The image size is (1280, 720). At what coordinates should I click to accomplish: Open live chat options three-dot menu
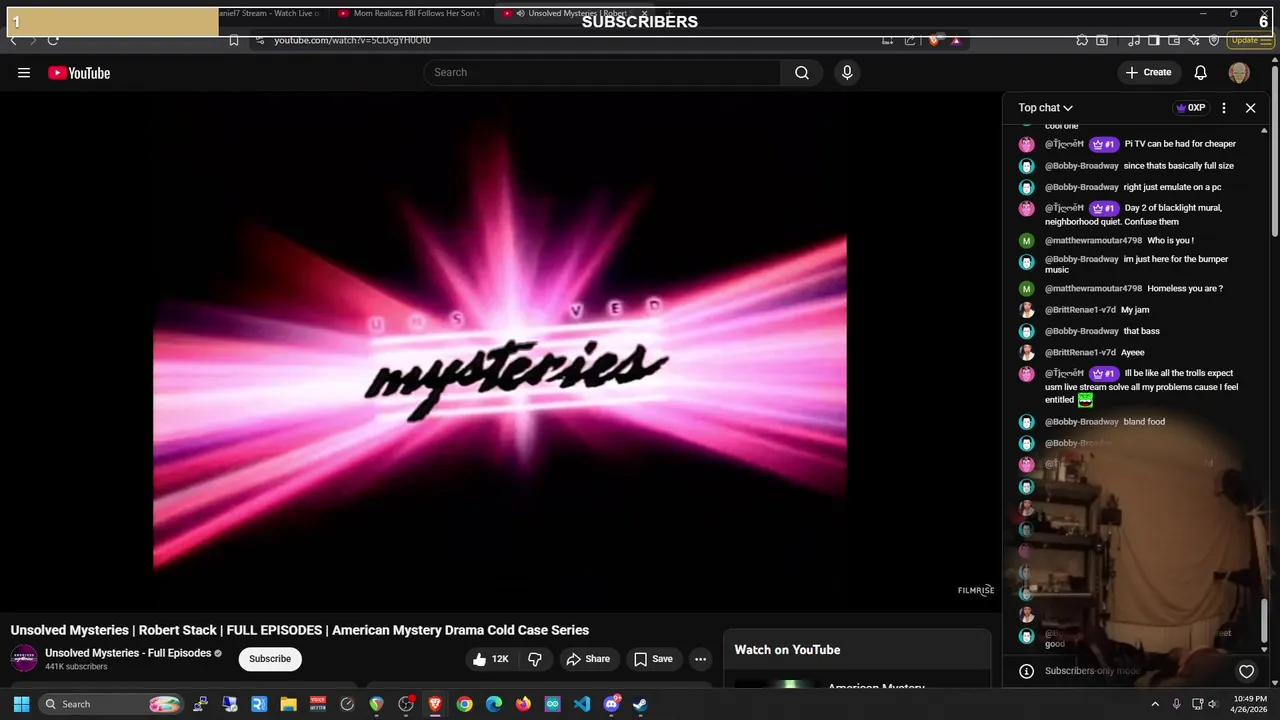[x=1223, y=108]
